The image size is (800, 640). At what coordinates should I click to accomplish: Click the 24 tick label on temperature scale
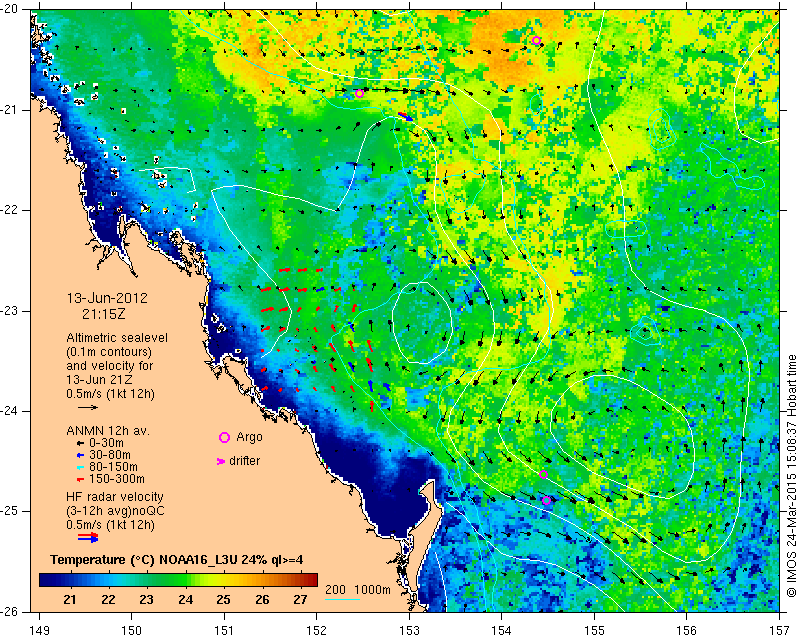[186, 599]
